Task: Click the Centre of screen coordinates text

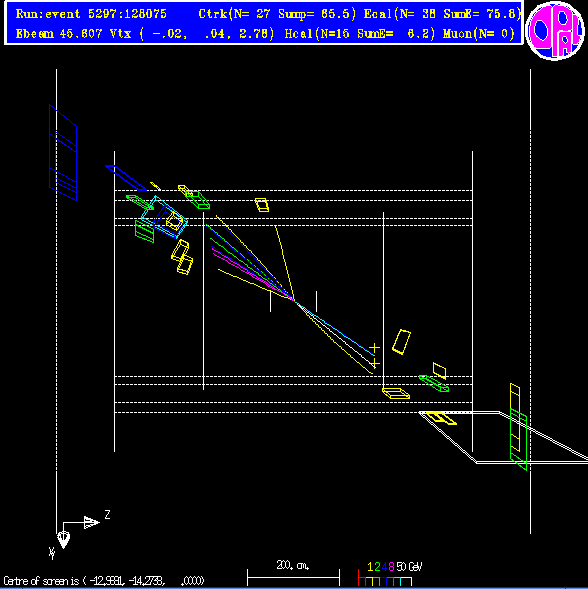Action: tap(104, 581)
